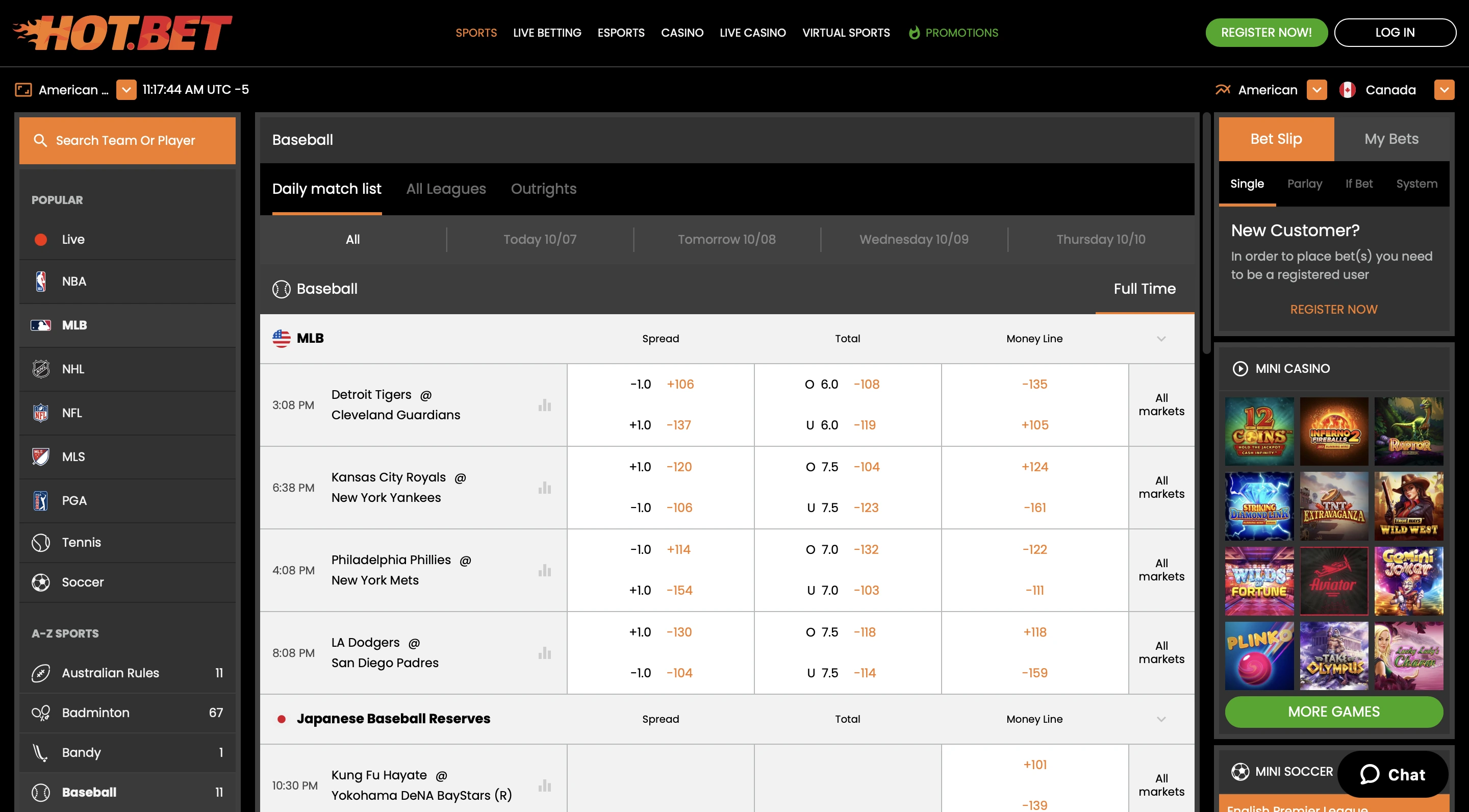
Task: Switch to Parlay bet mode
Action: point(1305,184)
